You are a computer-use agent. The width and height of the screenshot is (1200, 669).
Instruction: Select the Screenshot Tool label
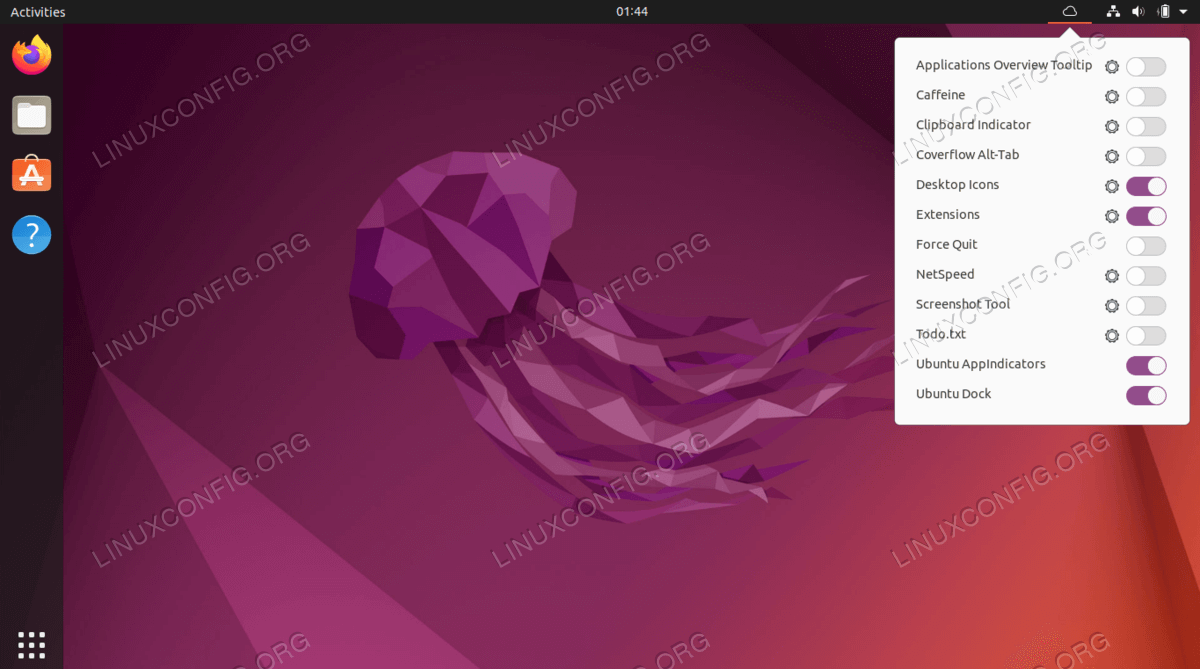click(x=963, y=304)
